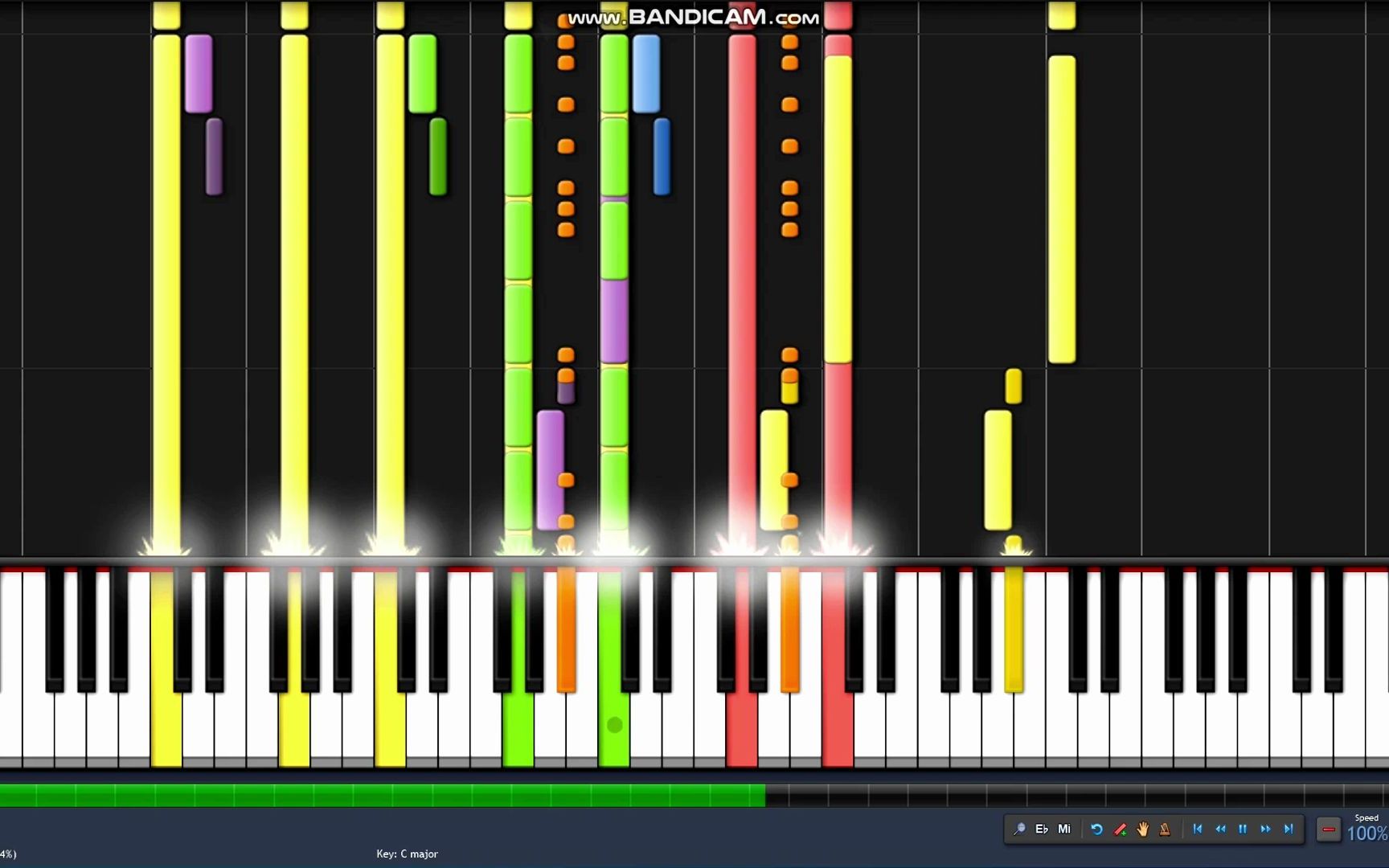The width and height of the screenshot is (1389, 868).
Task: Toggle the metronome
Action: pyautogui.click(x=1165, y=829)
